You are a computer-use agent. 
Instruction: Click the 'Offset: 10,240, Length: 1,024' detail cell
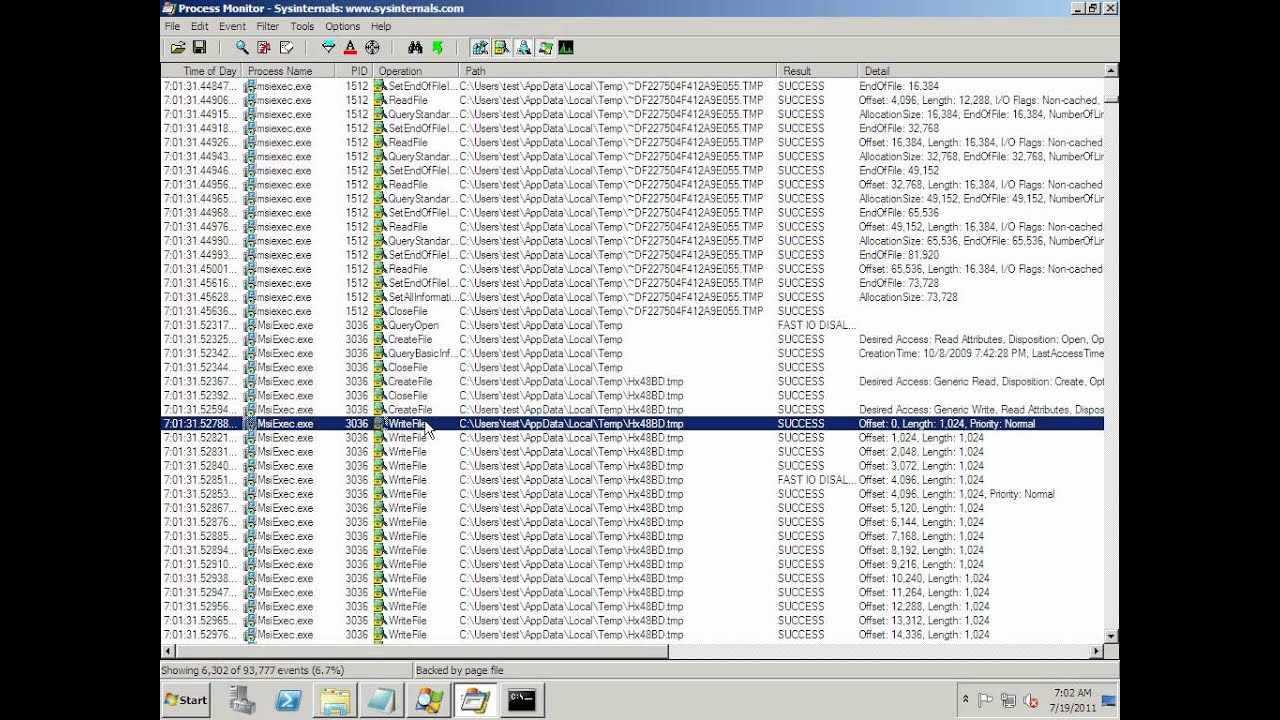pos(924,579)
